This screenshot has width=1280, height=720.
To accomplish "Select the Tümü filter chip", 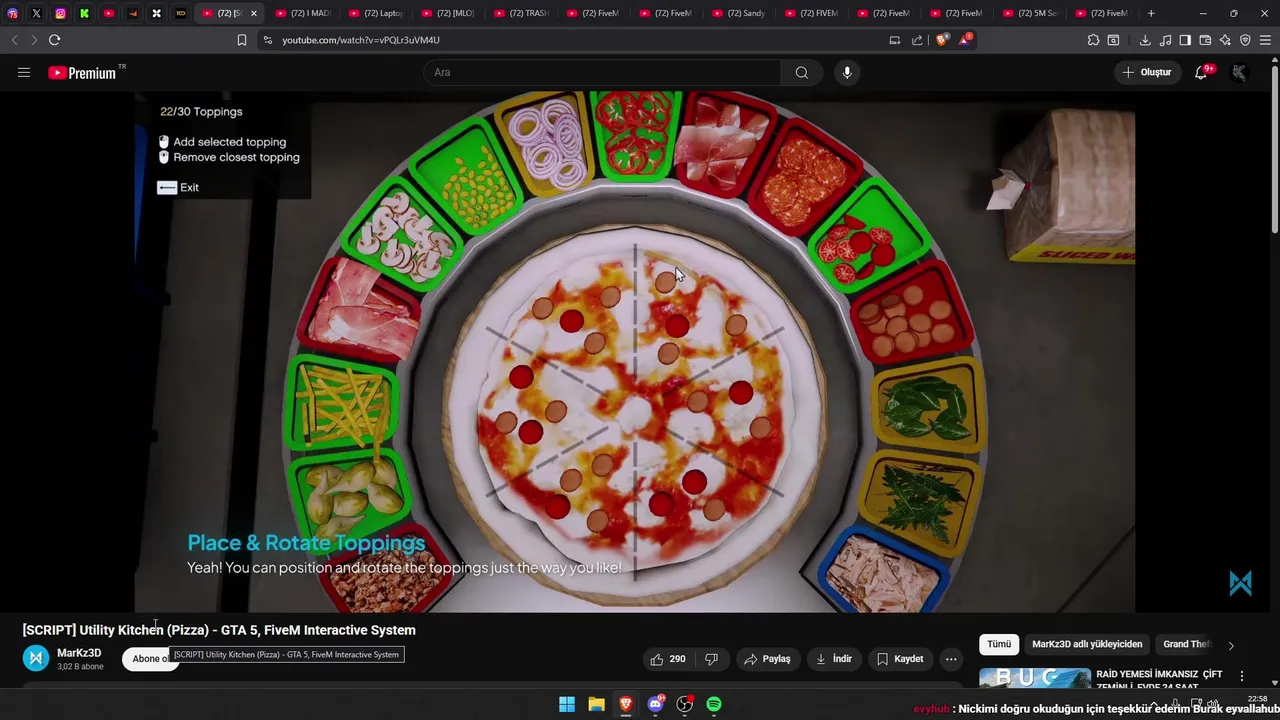I will click(999, 644).
